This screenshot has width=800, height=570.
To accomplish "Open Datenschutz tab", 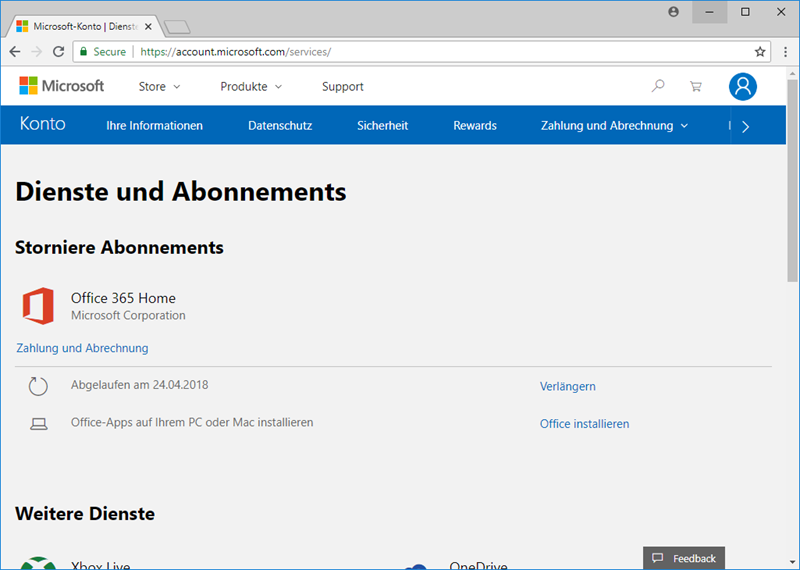I will 280,126.
